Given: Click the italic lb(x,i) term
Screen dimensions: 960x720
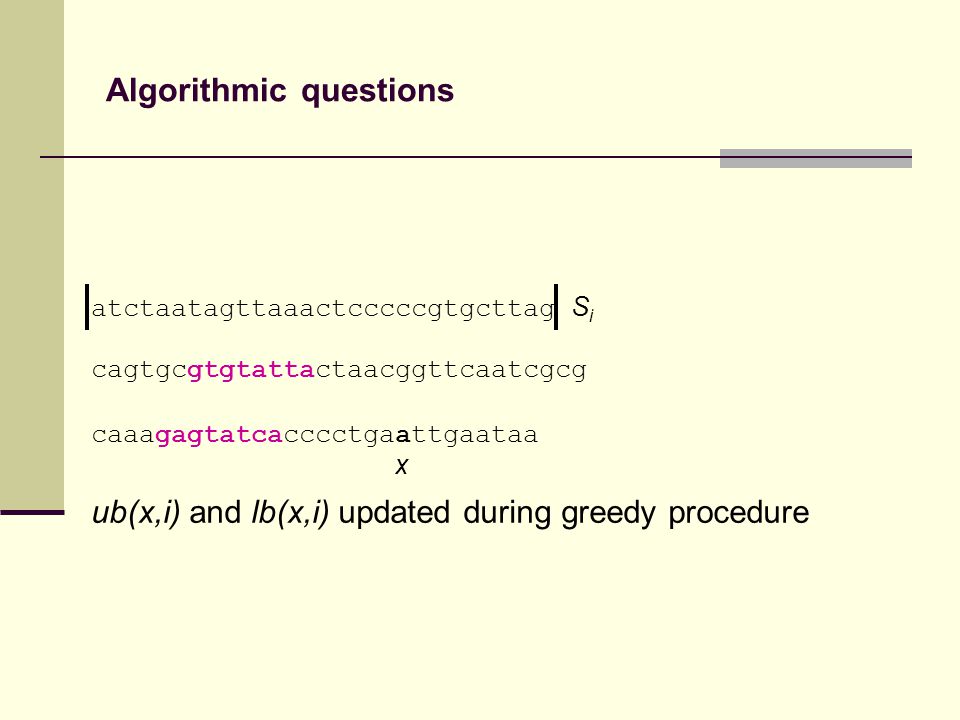Looking at the screenshot, I should [290, 512].
